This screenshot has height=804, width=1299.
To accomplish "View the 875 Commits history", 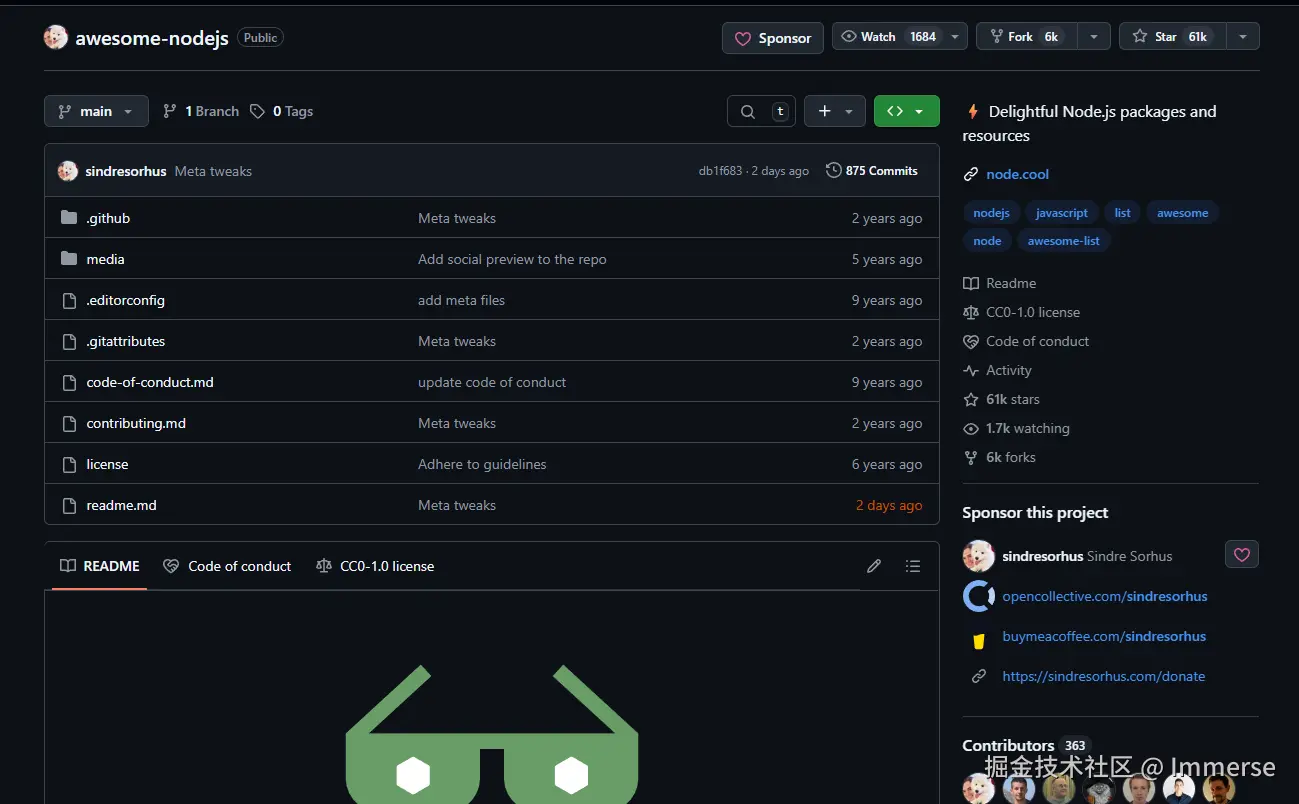I will coord(872,171).
